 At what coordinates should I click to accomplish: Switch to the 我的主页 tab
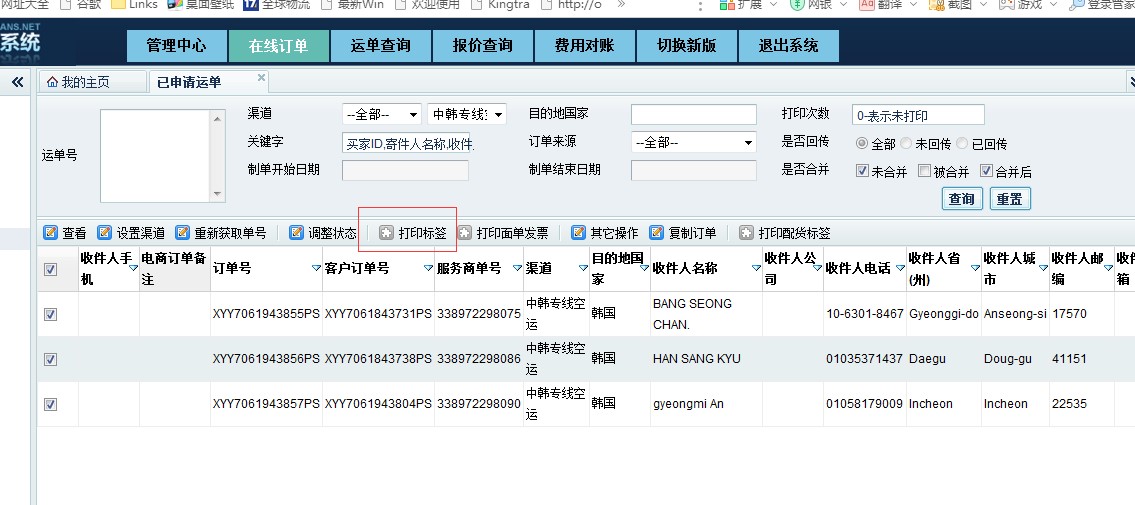pyautogui.click(x=78, y=82)
